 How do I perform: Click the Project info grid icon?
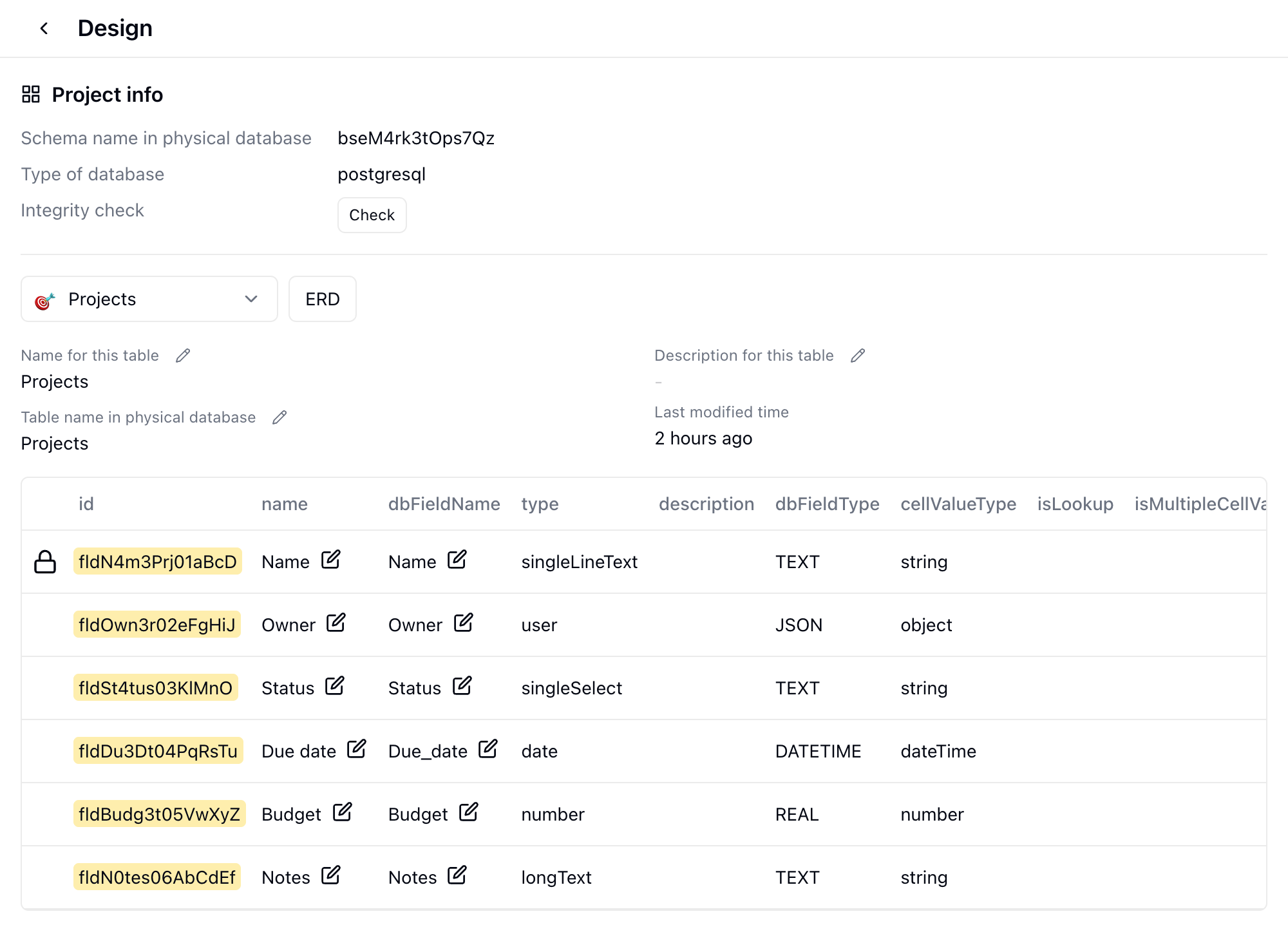(x=31, y=95)
